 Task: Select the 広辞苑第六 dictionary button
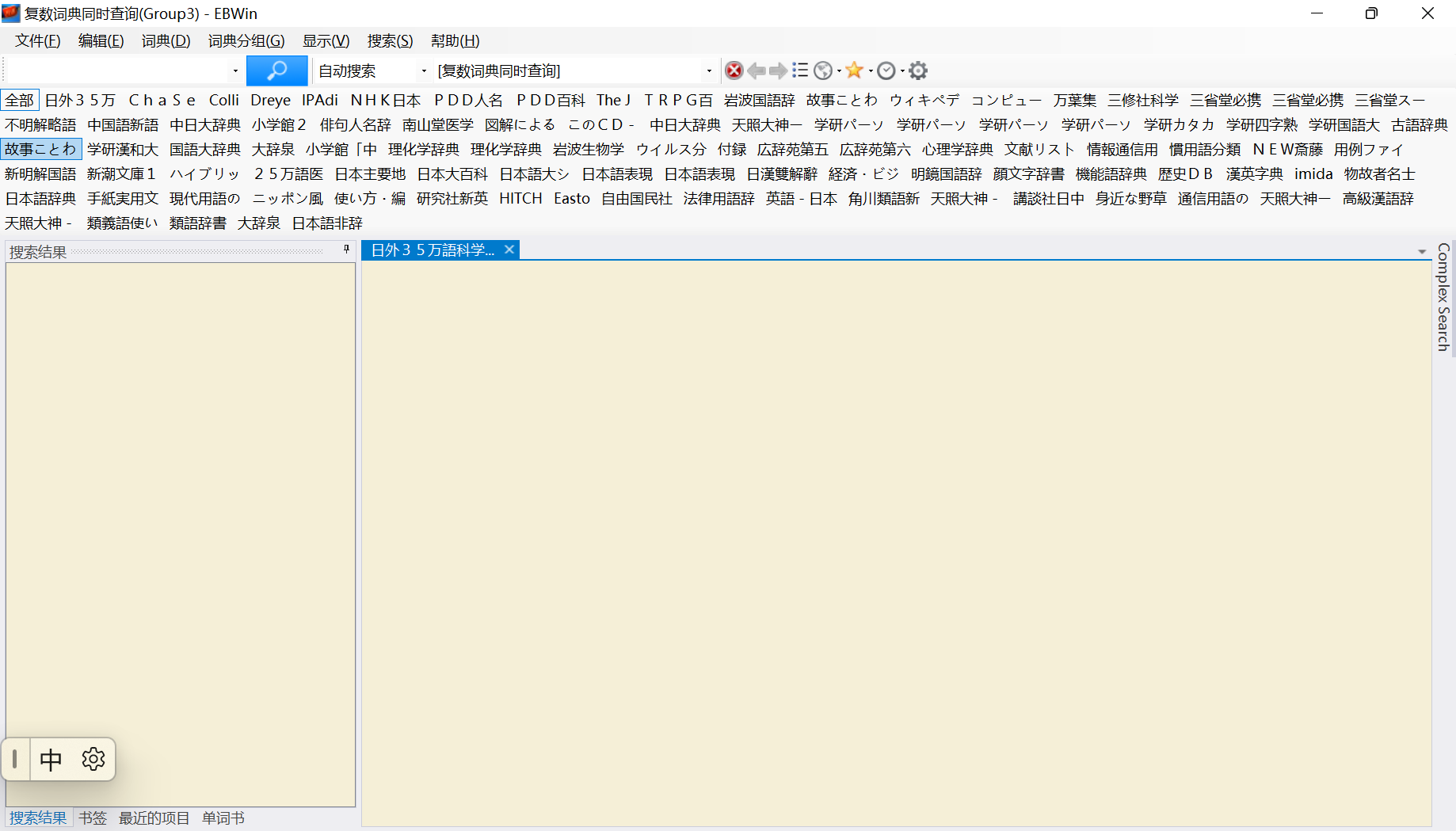875,150
